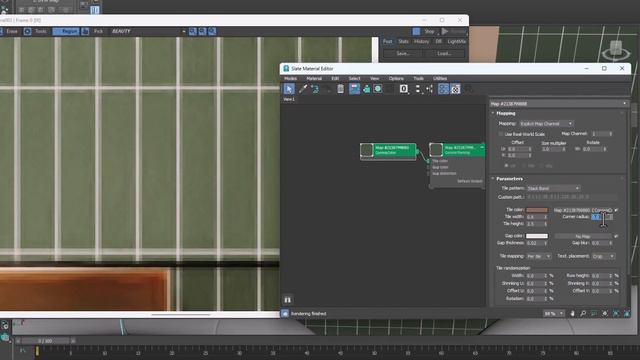Pick material from object eyedropper tool
640x360 pixels.
tap(302, 89)
